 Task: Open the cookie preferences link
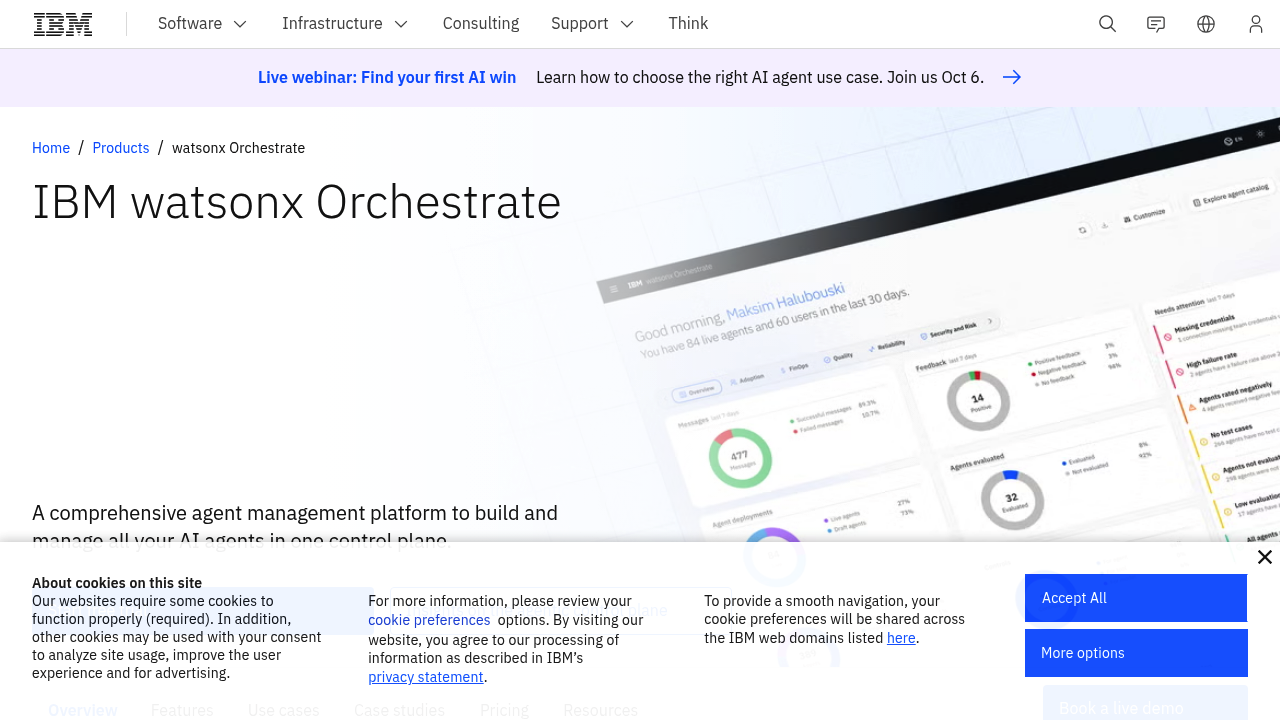coord(429,620)
